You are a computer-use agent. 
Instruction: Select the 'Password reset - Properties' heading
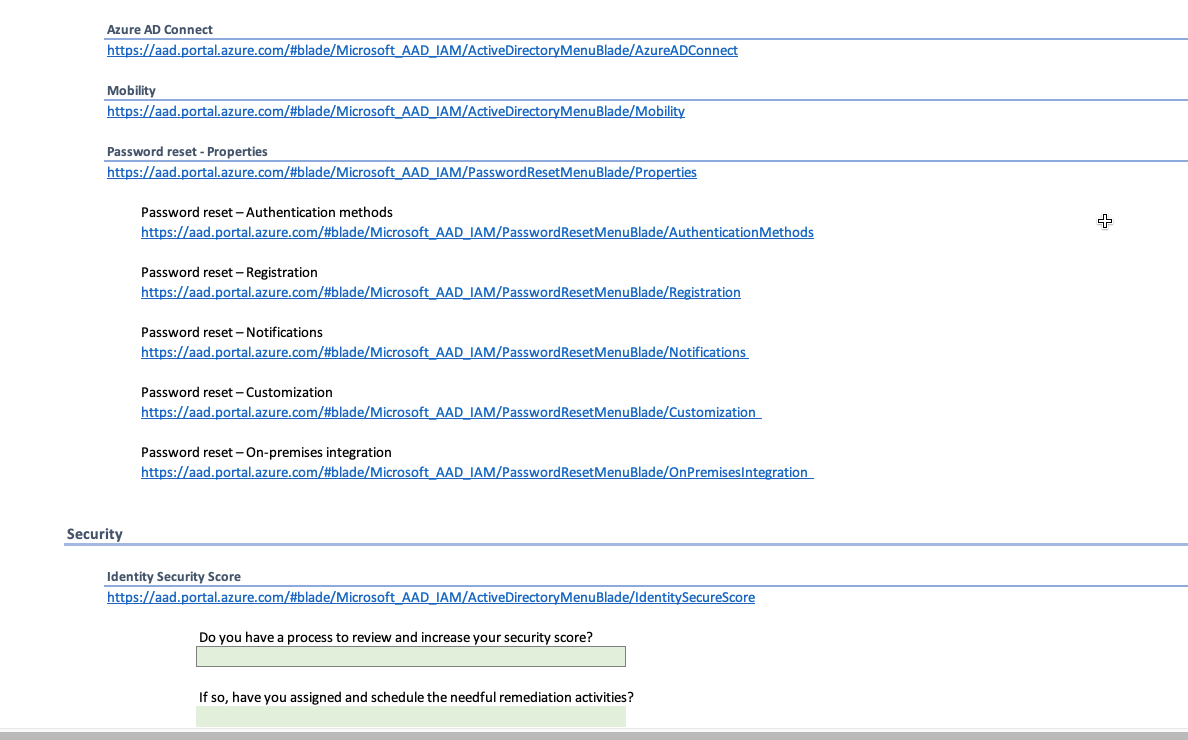coord(187,152)
